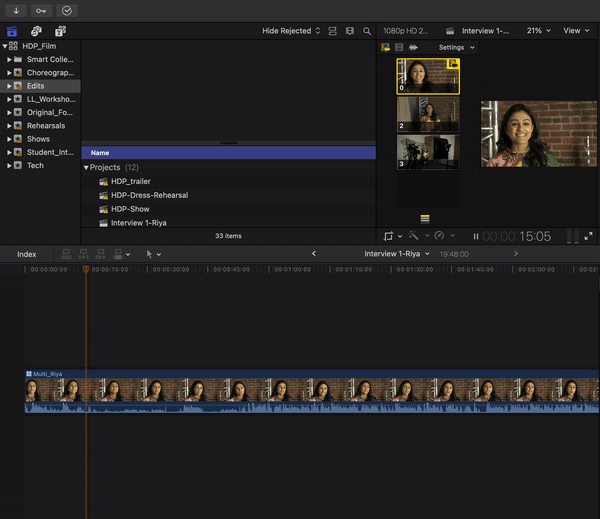Switch to camera angle 2 thumbnail
Image resolution: width=600 pixels, height=519 pixels.
click(x=428, y=114)
